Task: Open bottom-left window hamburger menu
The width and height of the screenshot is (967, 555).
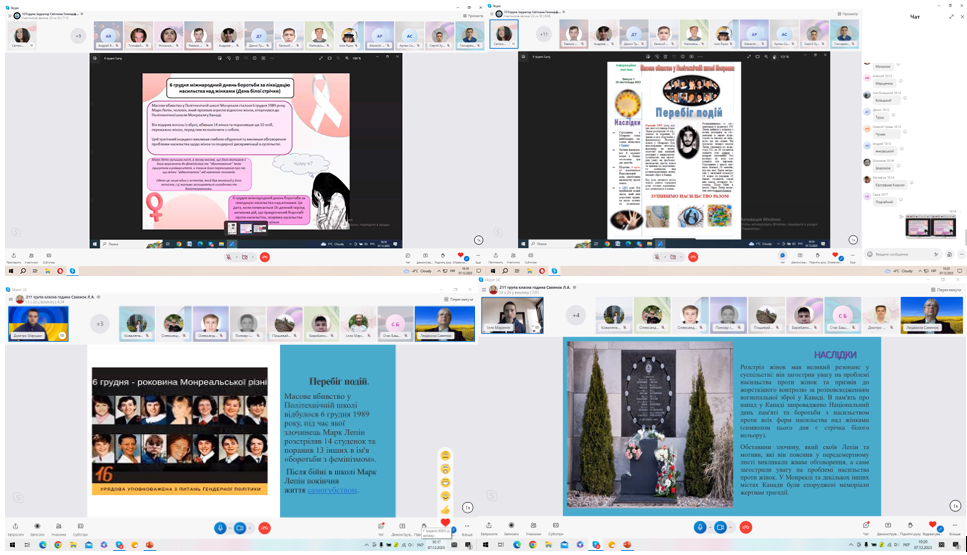Action: click(x=10, y=299)
